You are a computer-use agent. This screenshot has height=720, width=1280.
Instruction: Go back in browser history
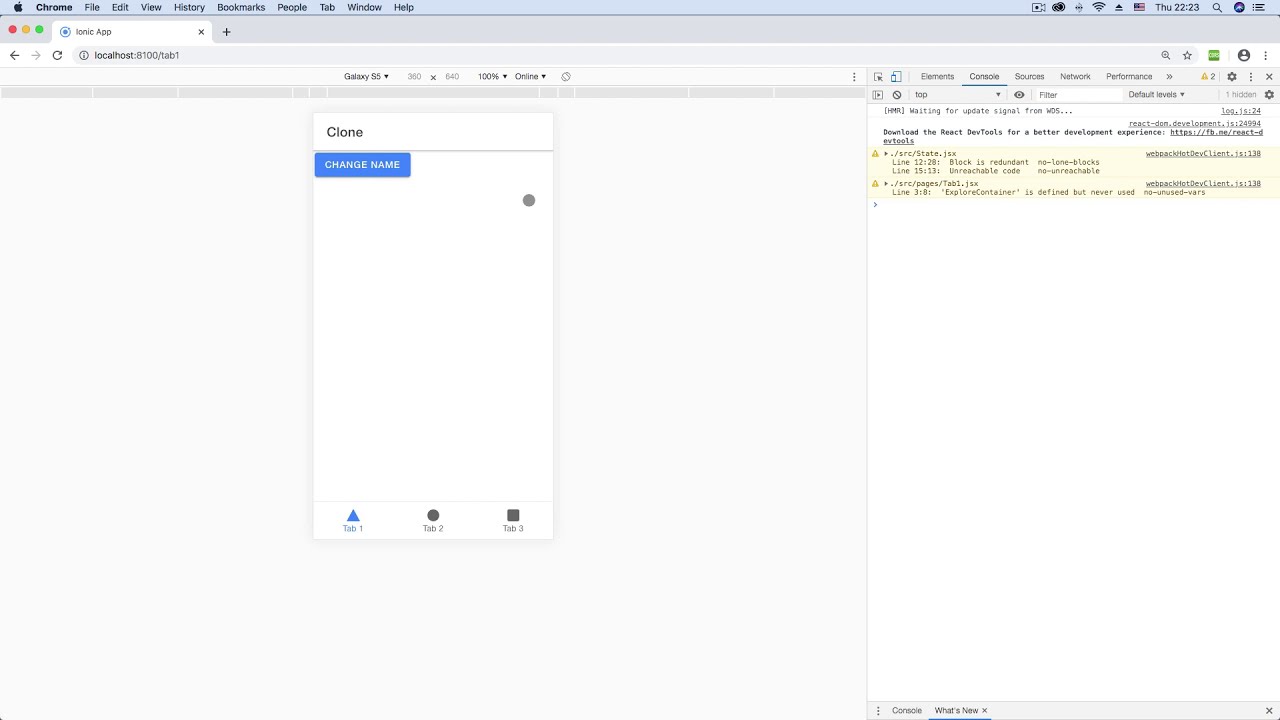[14, 56]
